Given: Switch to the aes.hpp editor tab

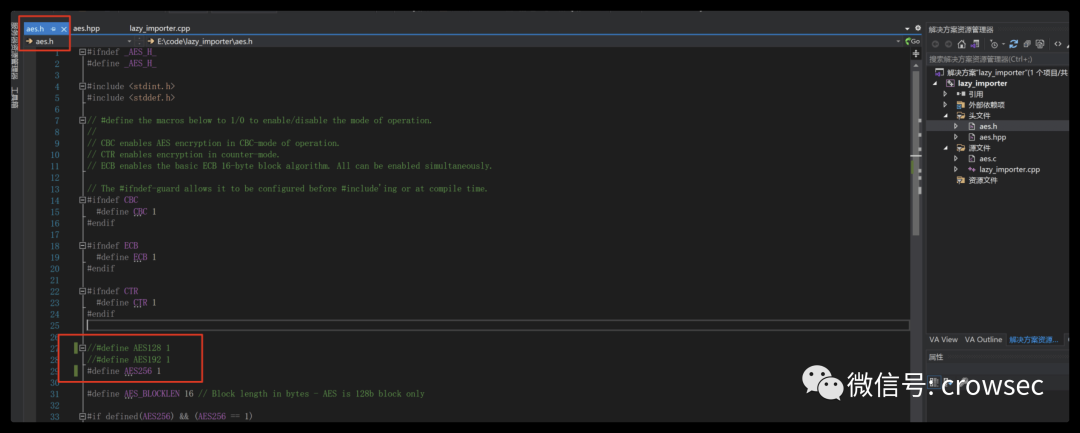Looking at the screenshot, I should coord(87,28).
